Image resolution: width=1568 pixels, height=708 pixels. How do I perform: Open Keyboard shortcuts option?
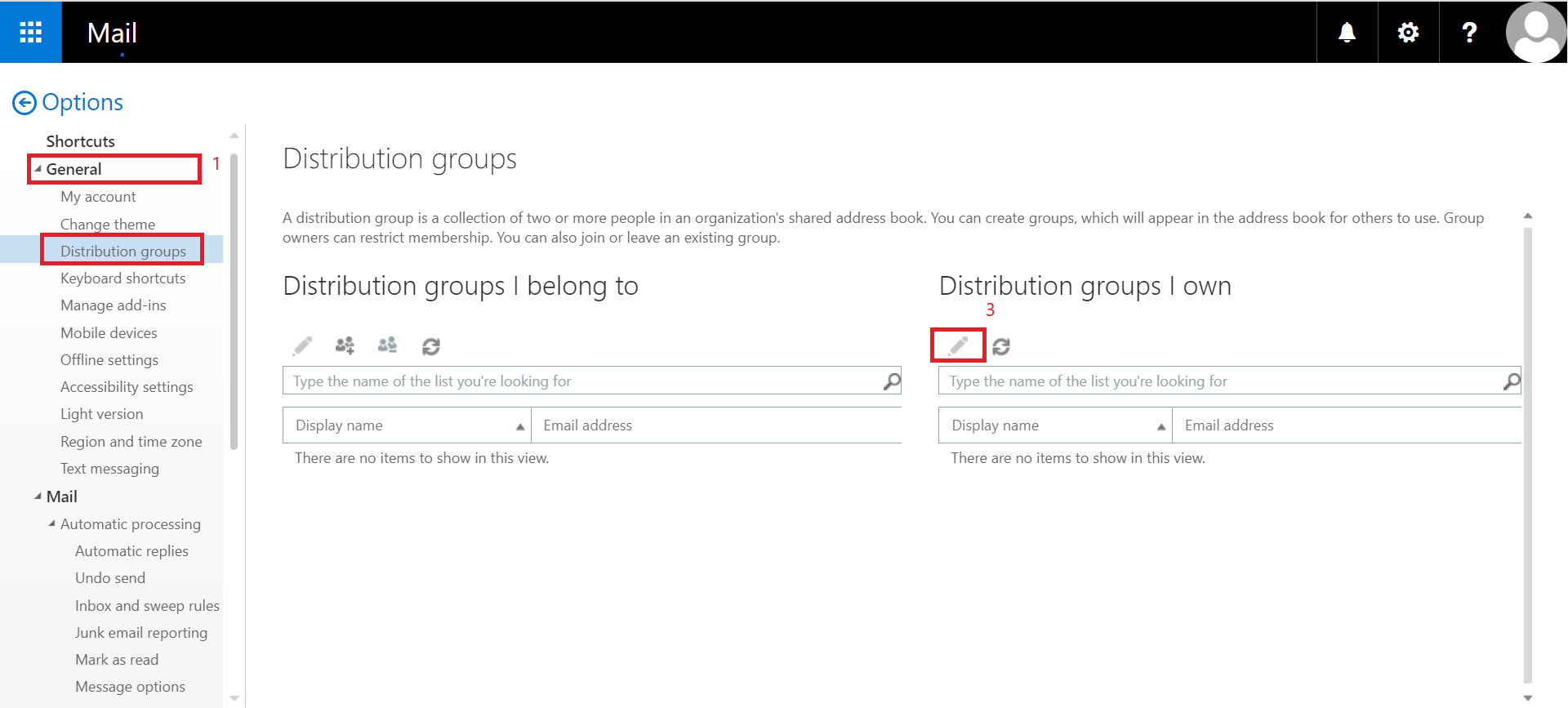123,278
